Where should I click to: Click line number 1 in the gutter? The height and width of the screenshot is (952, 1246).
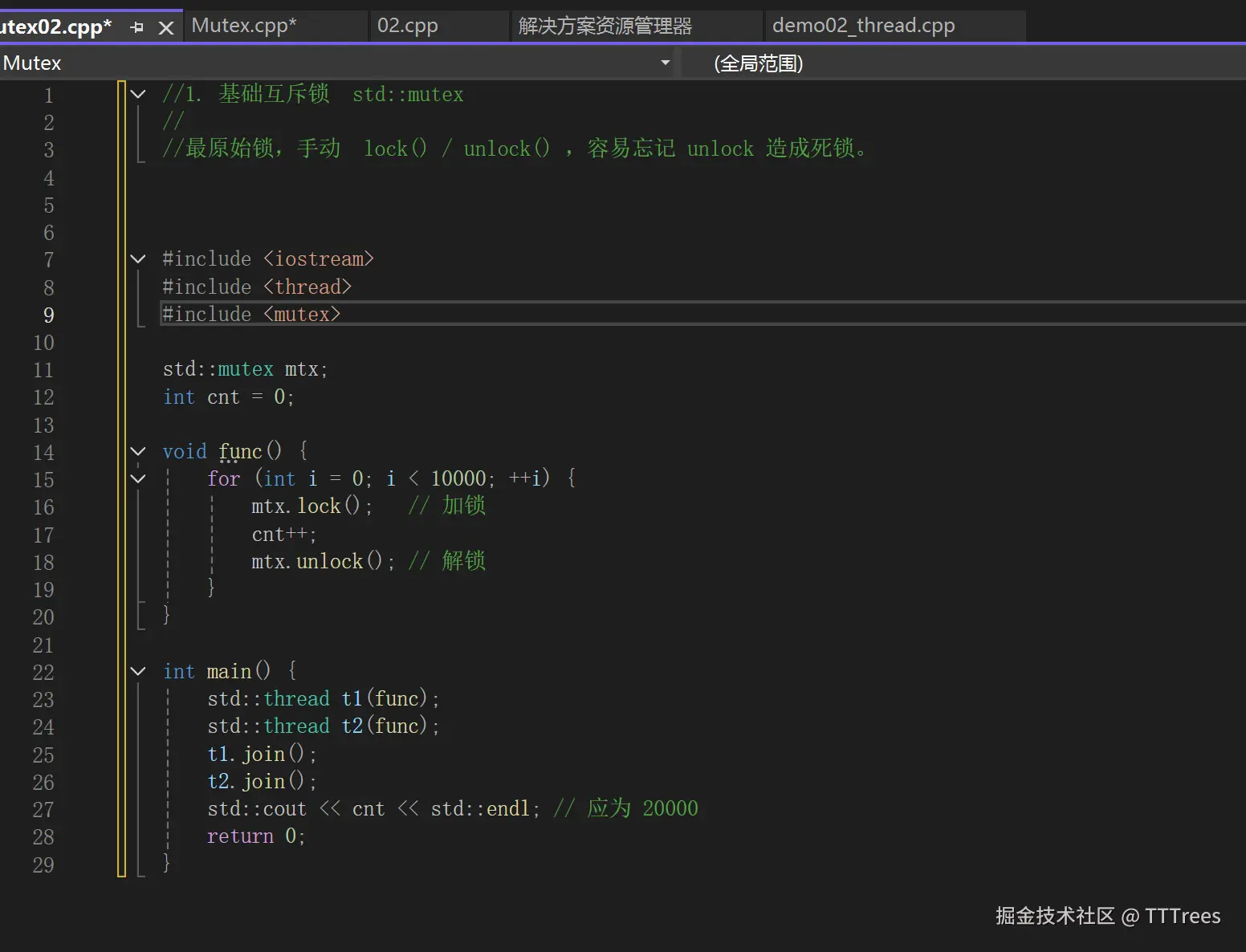tap(49, 95)
